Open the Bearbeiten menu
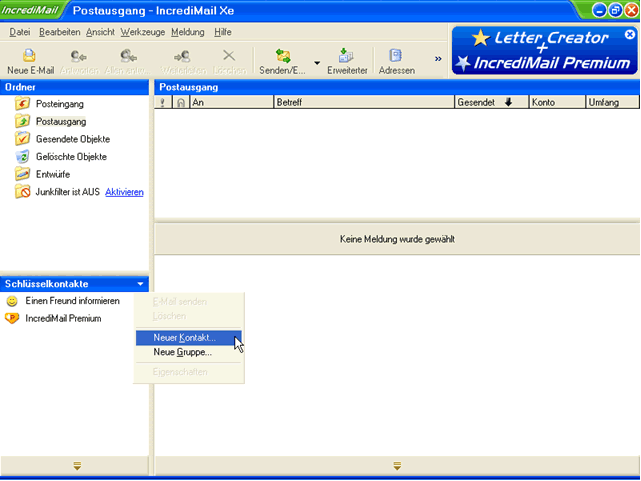Viewport: 641px width, 481px height. pyautogui.click(x=60, y=32)
